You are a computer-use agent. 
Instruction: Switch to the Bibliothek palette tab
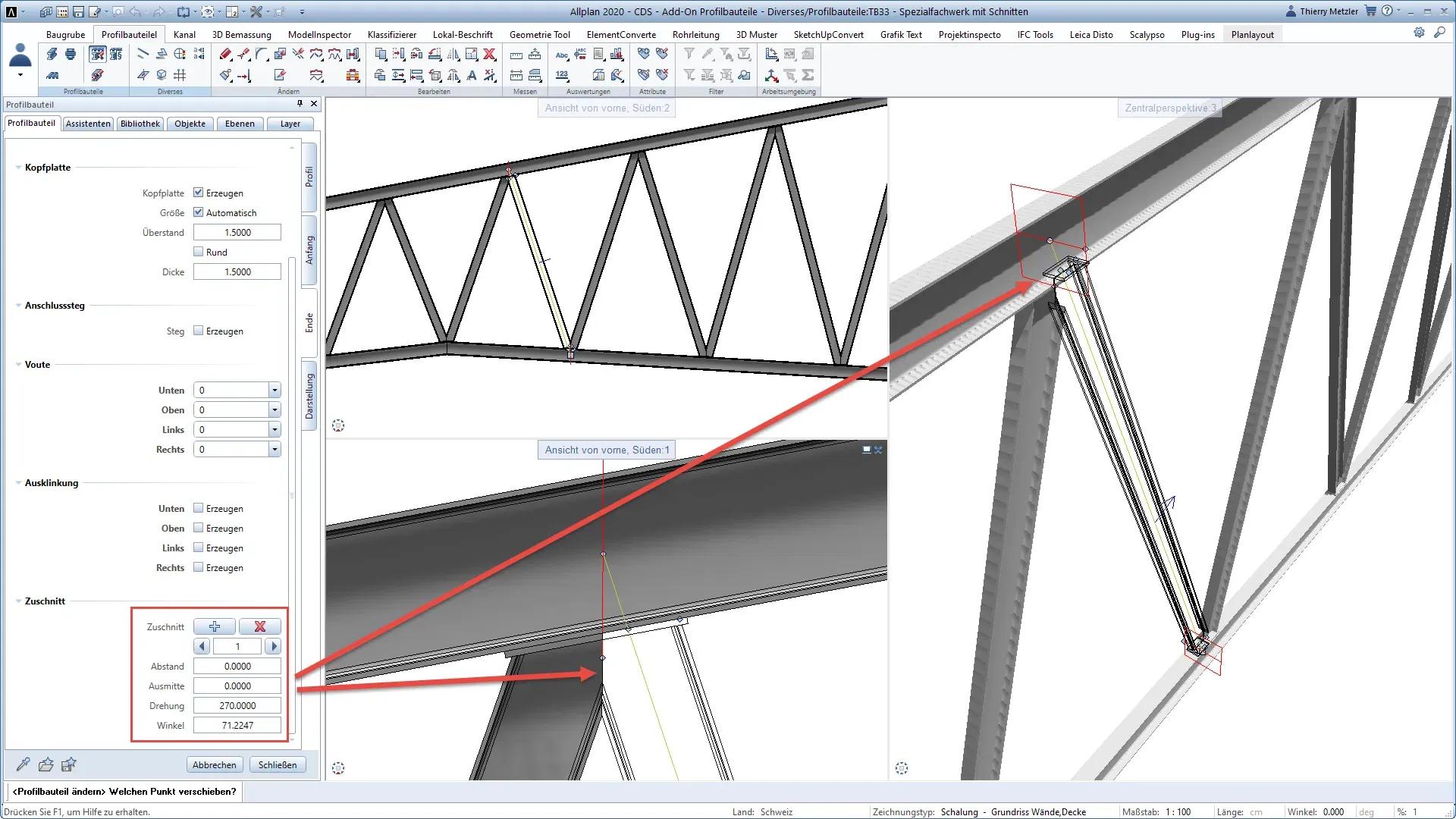point(140,124)
